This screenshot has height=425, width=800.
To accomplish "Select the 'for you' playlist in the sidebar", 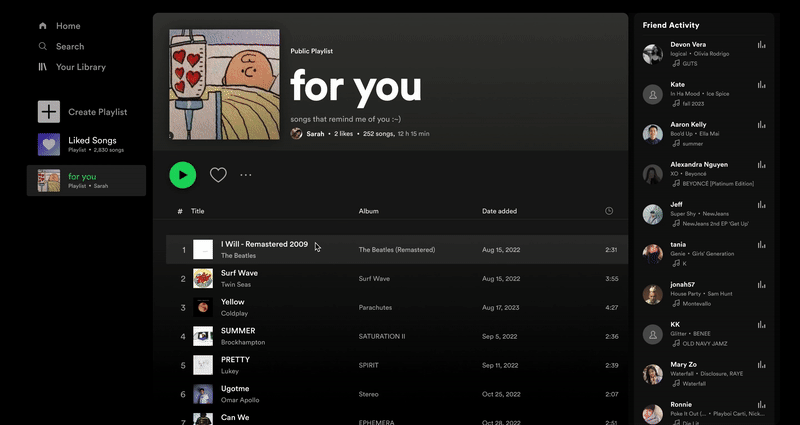I will coord(86,180).
